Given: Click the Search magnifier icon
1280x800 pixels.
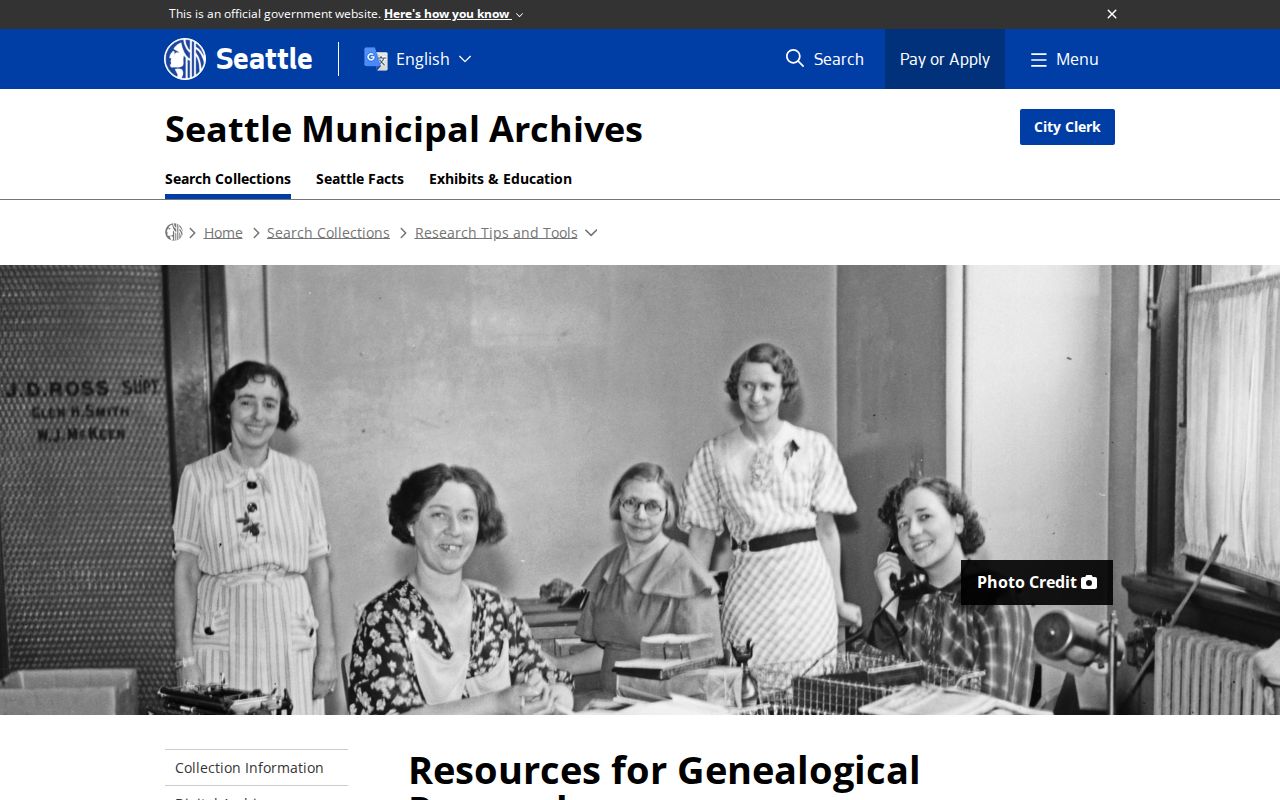Looking at the screenshot, I should pyautogui.click(x=795, y=59).
